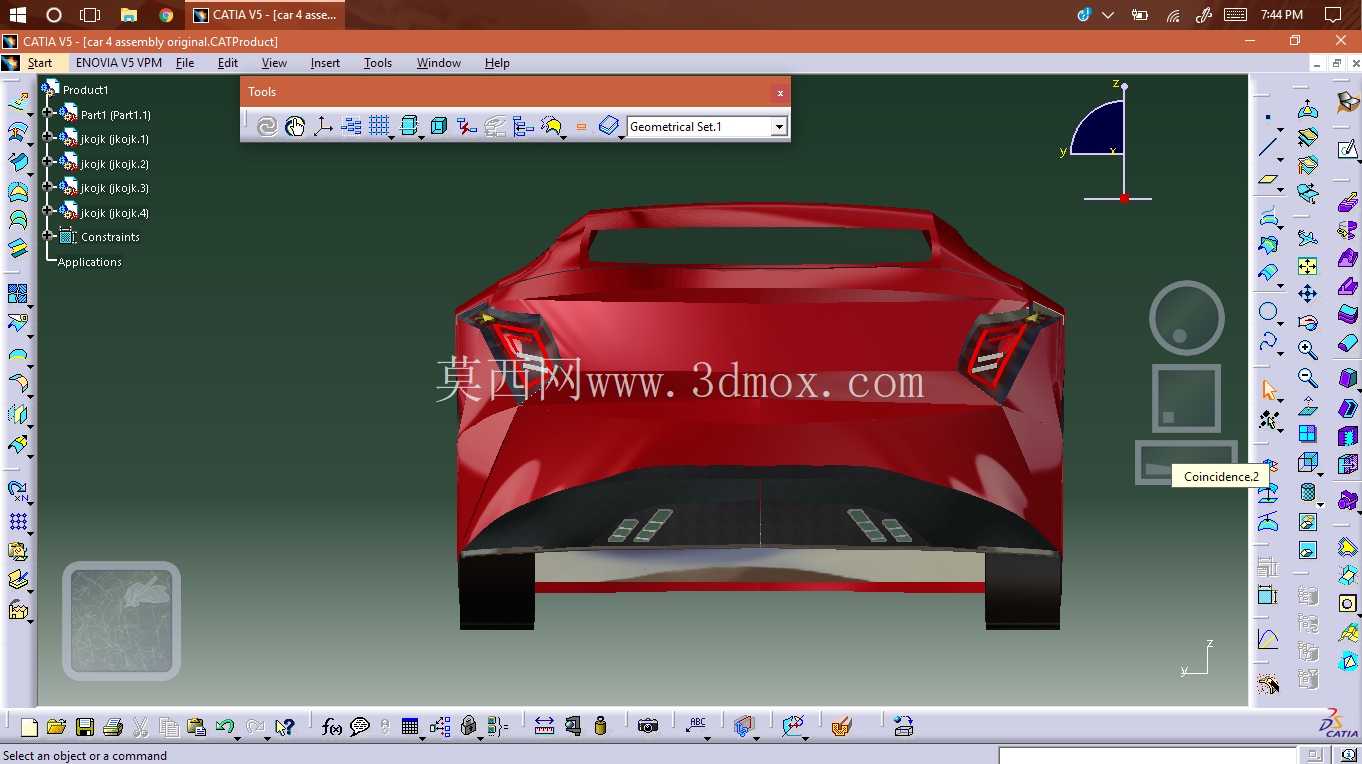Open the Help menu
The height and width of the screenshot is (764, 1362).
pos(497,63)
